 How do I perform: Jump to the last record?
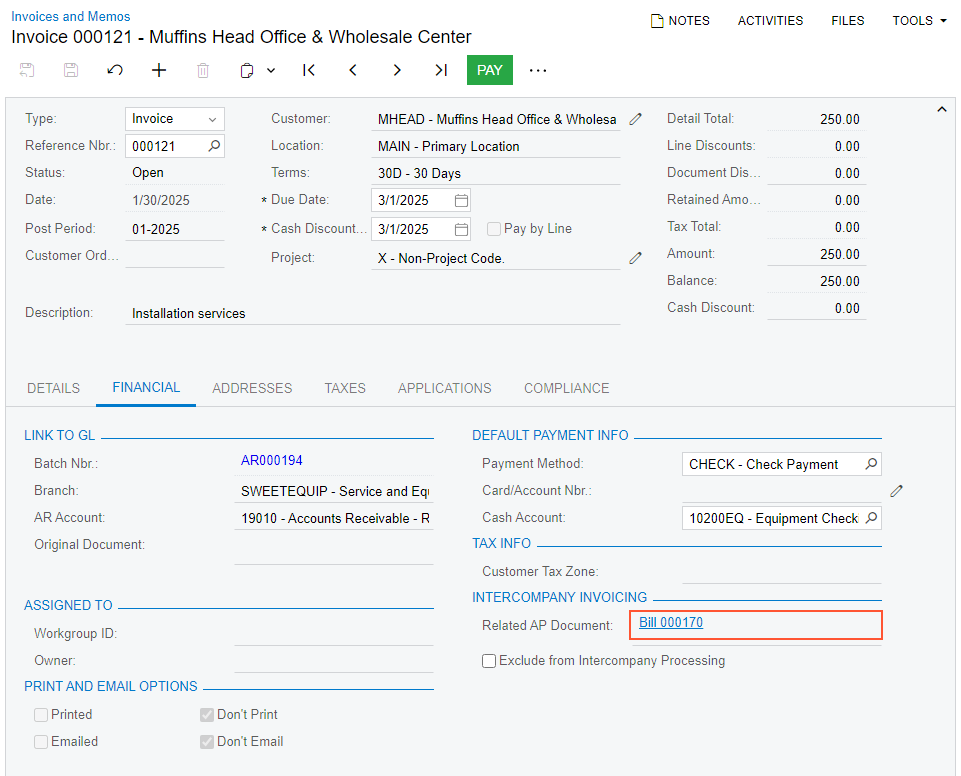pos(441,70)
